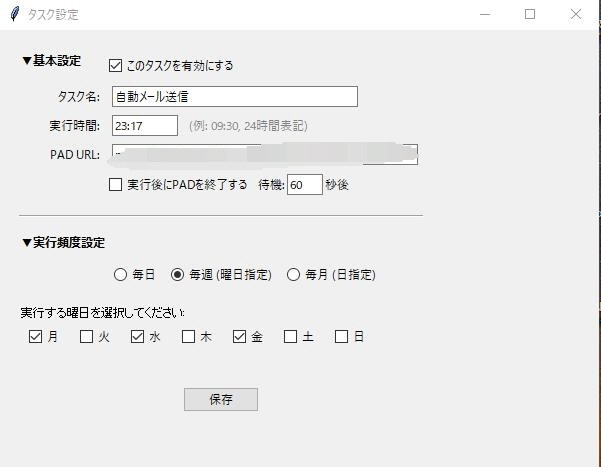Check the 日 weekday checkbox
The height and width of the screenshot is (467, 601).
coord(341,337)
